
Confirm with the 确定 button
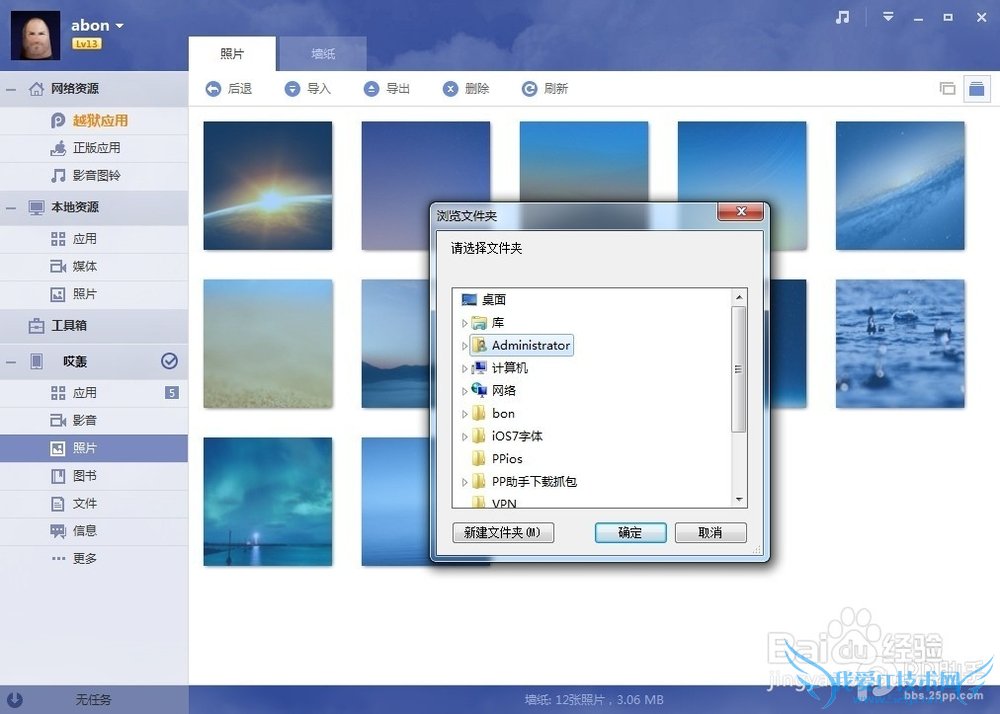630,532
